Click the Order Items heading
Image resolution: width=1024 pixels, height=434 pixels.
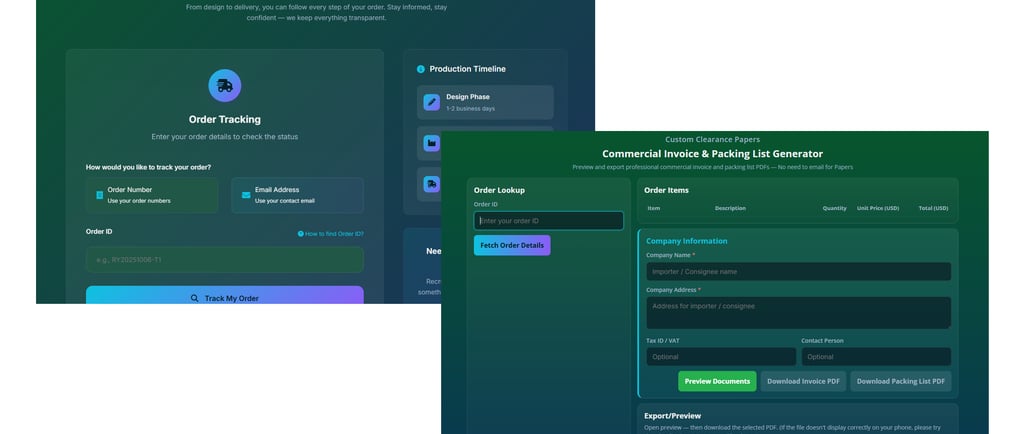(666, 191)
